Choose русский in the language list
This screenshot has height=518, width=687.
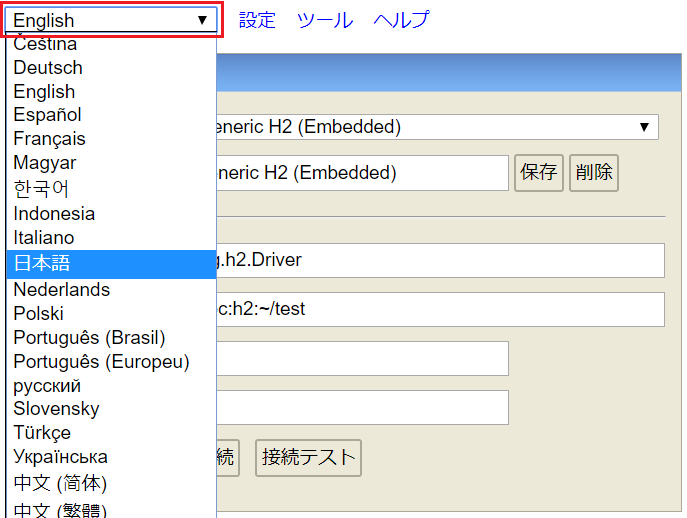[x=47, y=386]
